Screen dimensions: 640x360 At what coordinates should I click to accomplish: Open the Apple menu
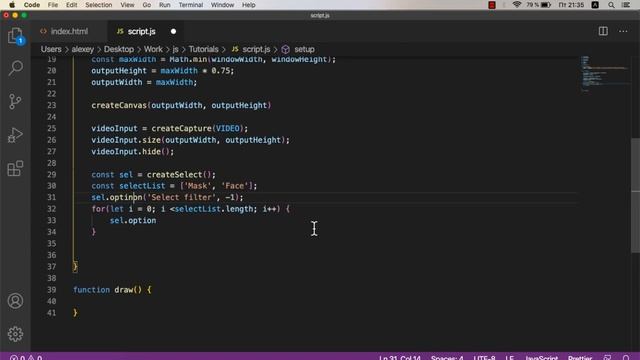pyautogui.click(x=12, y=5)
